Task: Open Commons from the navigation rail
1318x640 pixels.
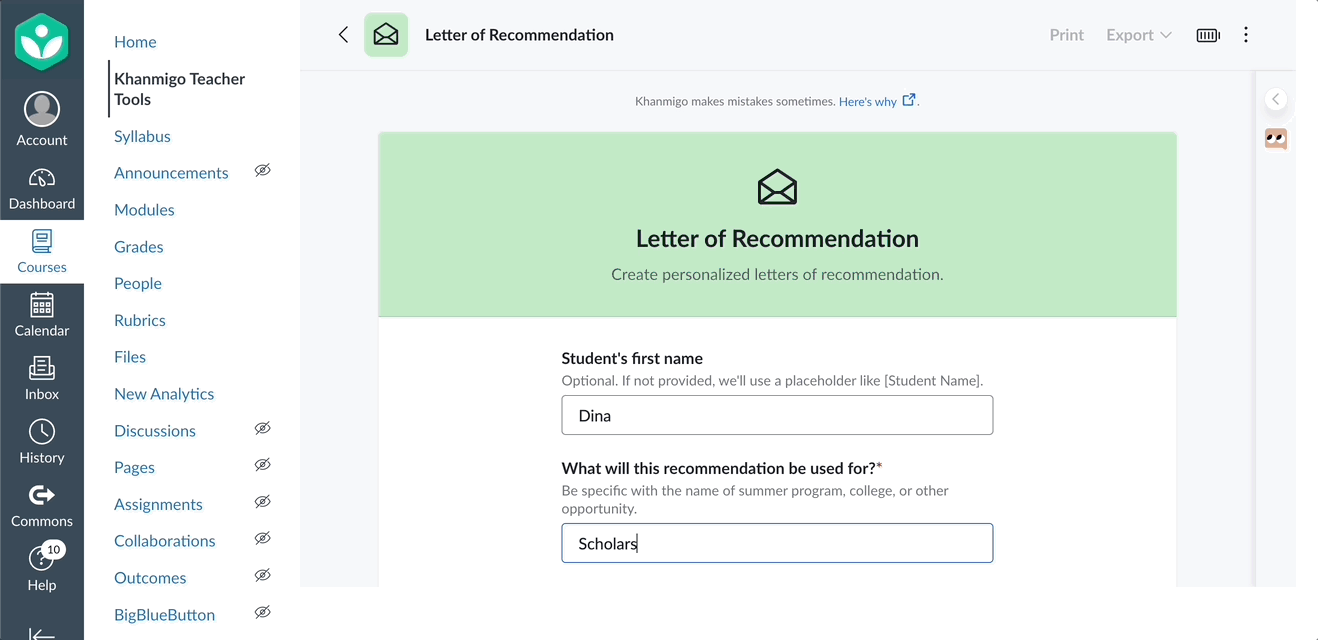Action: pos(41,503)
